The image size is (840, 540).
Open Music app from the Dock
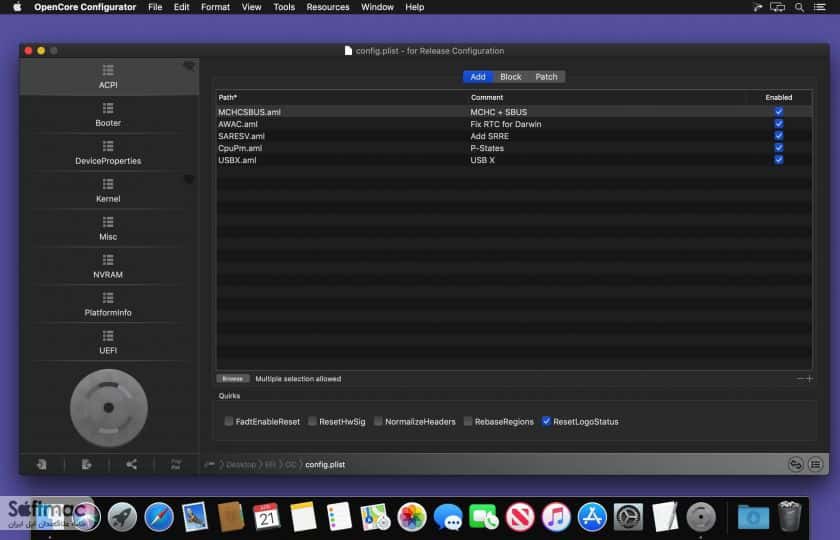click(x=556, y=517)
